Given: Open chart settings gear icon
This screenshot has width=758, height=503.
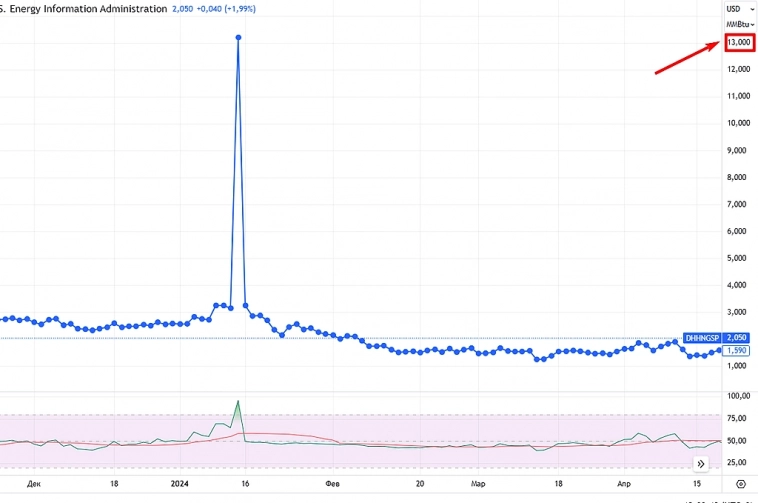Looking at the screenshot, I should click(741, 483).
